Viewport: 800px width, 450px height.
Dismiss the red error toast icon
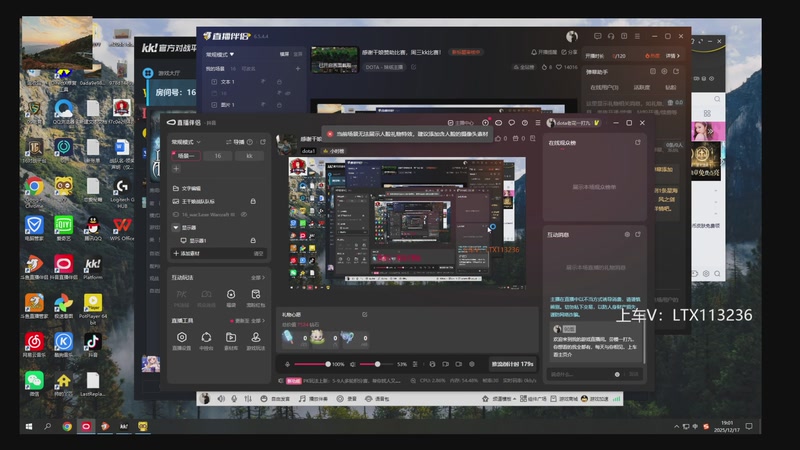click(x=330, y=134)
